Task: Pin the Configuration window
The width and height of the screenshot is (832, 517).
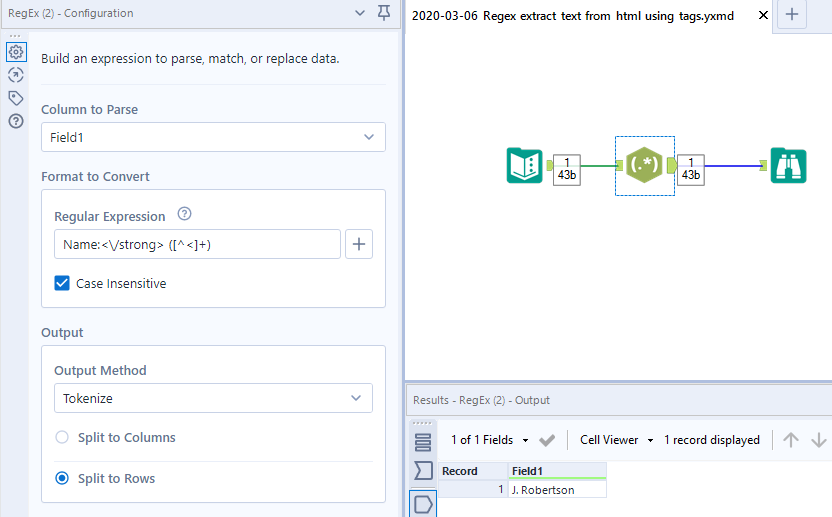Action: [x=384, y=13]
